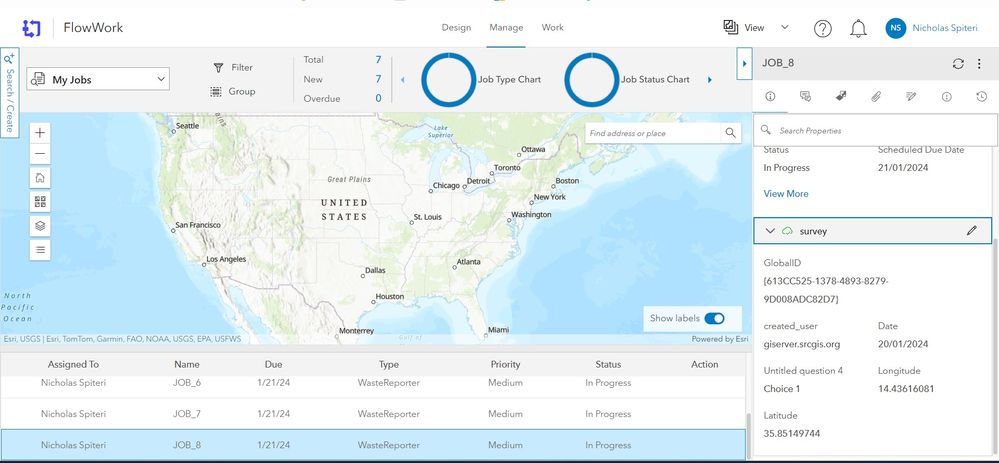Switch to the Design tab
The image size is (999, 463).
(456, 27)
